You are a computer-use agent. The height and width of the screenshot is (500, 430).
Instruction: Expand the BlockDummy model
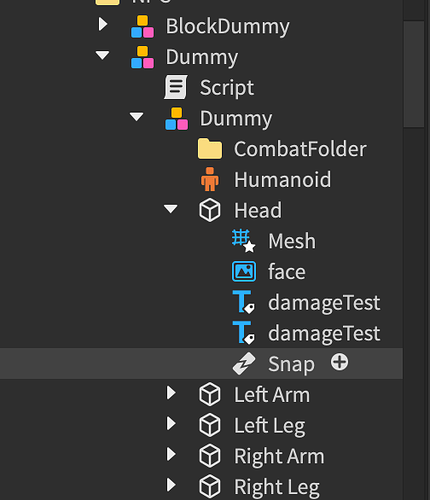point(103,24)
